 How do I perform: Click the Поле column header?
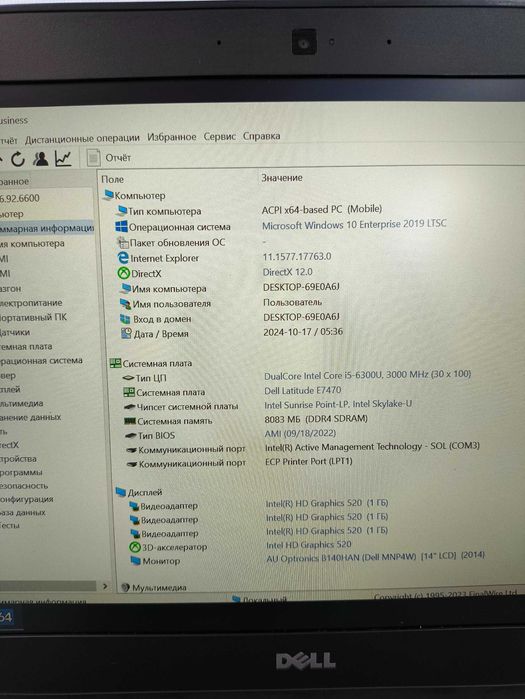click(x=112, y=179)
